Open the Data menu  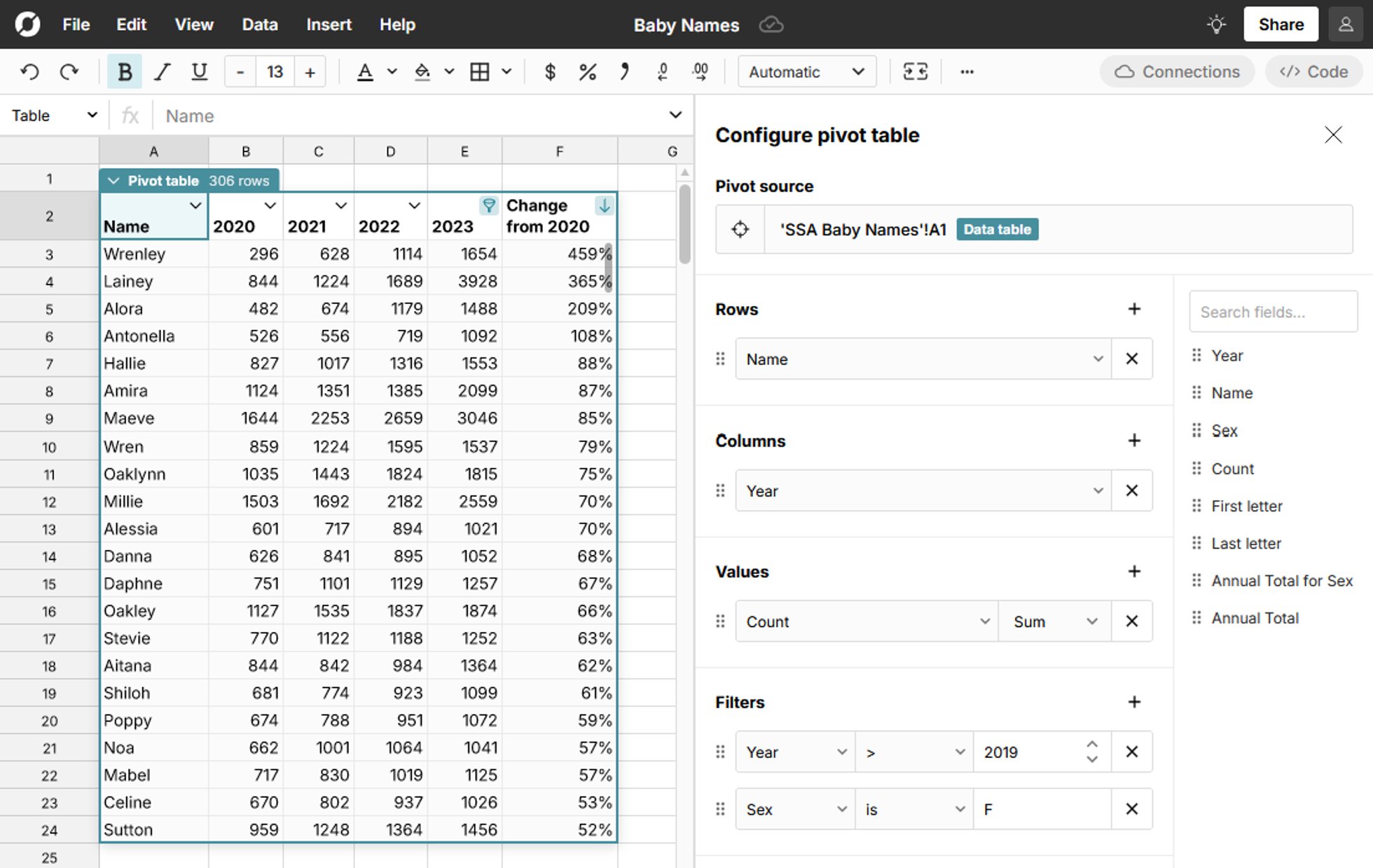point(260,25)
